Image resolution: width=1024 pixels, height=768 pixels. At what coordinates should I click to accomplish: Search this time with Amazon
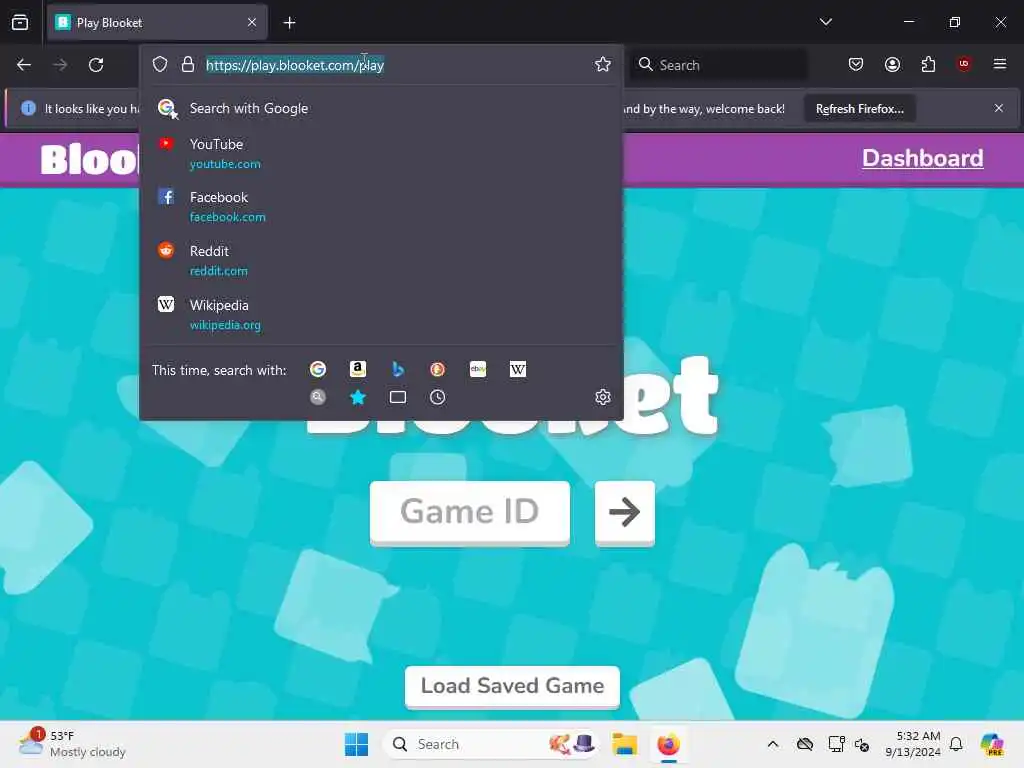[x=358, y=370]
